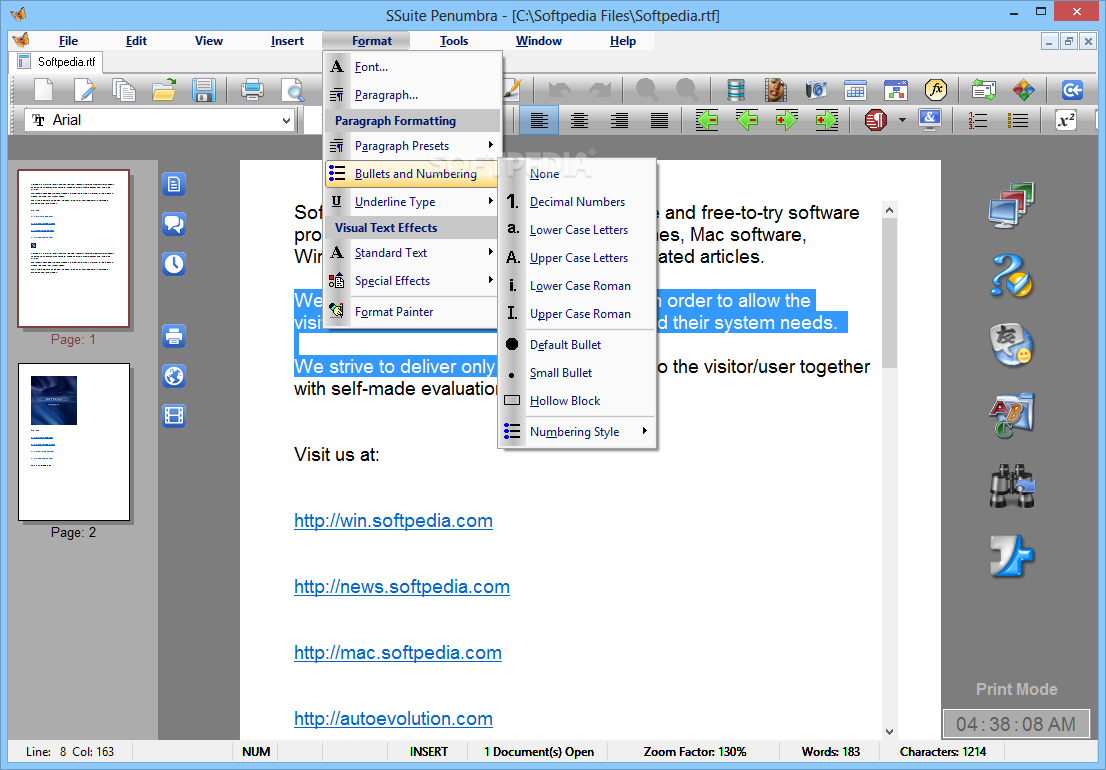Viewport: 1106px width, 770px height.
Task: Toggle justify alignment
Action: pyautogui.click(x=659, y=121)
